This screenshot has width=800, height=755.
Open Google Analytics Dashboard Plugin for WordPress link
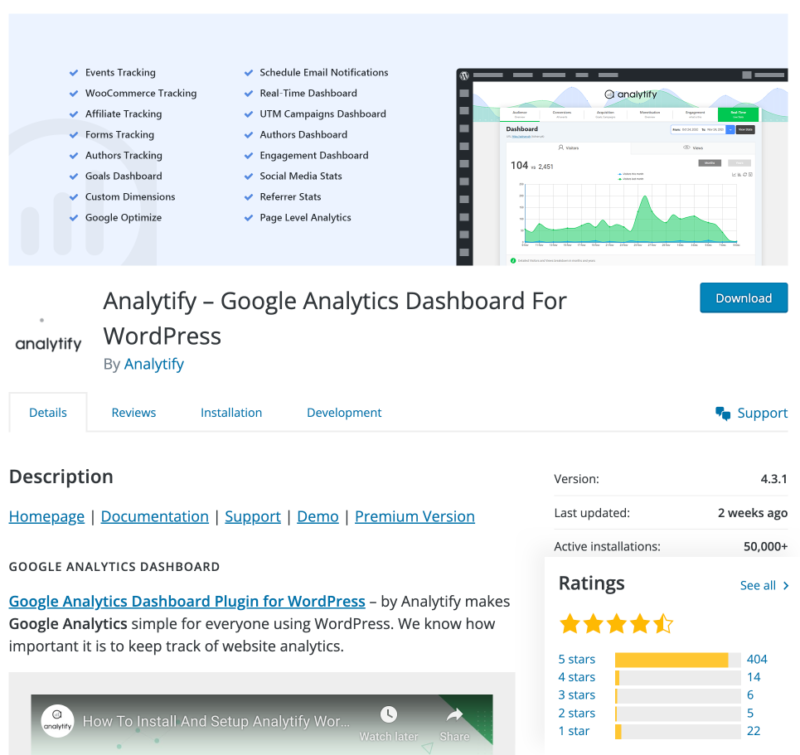[187, 601]
